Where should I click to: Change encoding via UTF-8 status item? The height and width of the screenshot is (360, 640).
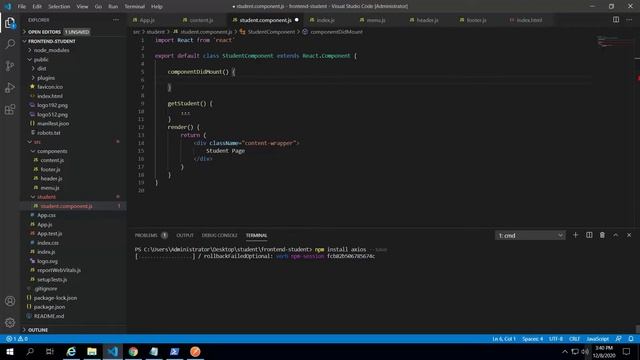(556, 339)
